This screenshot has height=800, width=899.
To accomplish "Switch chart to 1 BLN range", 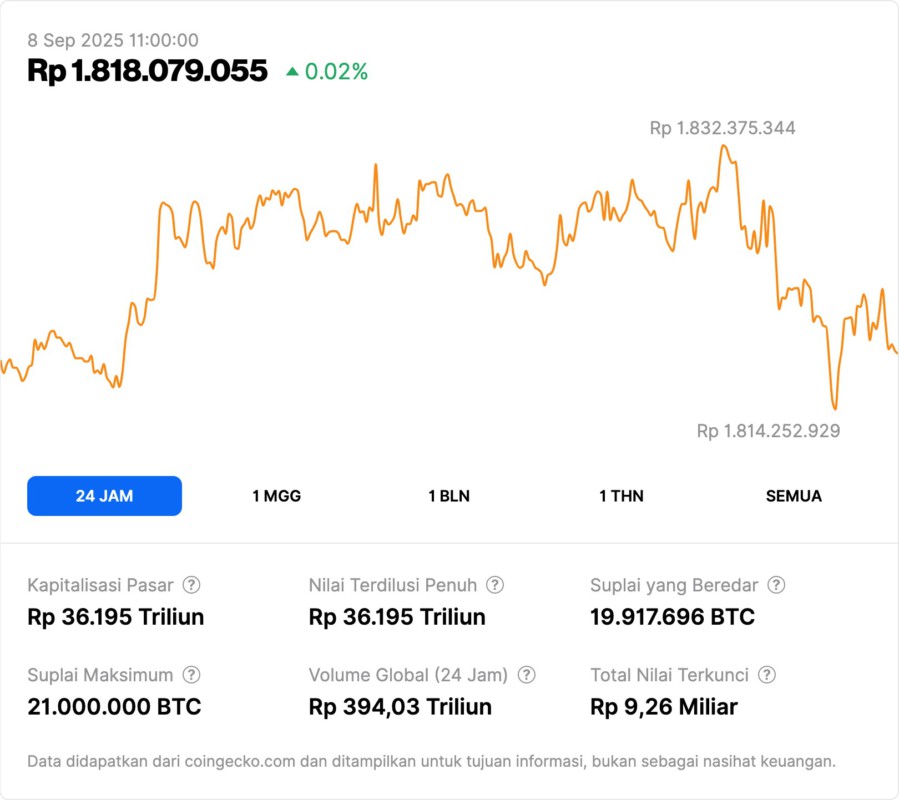I will click(x=449, y=496).
